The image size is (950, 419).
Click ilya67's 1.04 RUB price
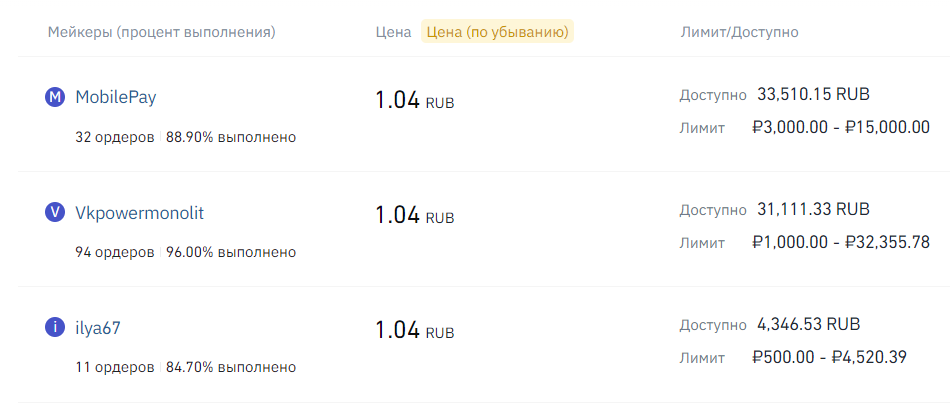414,330
